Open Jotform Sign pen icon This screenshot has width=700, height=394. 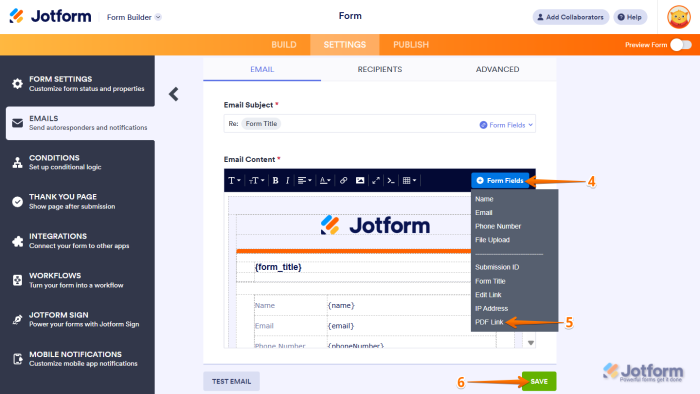tap(17, 319)
